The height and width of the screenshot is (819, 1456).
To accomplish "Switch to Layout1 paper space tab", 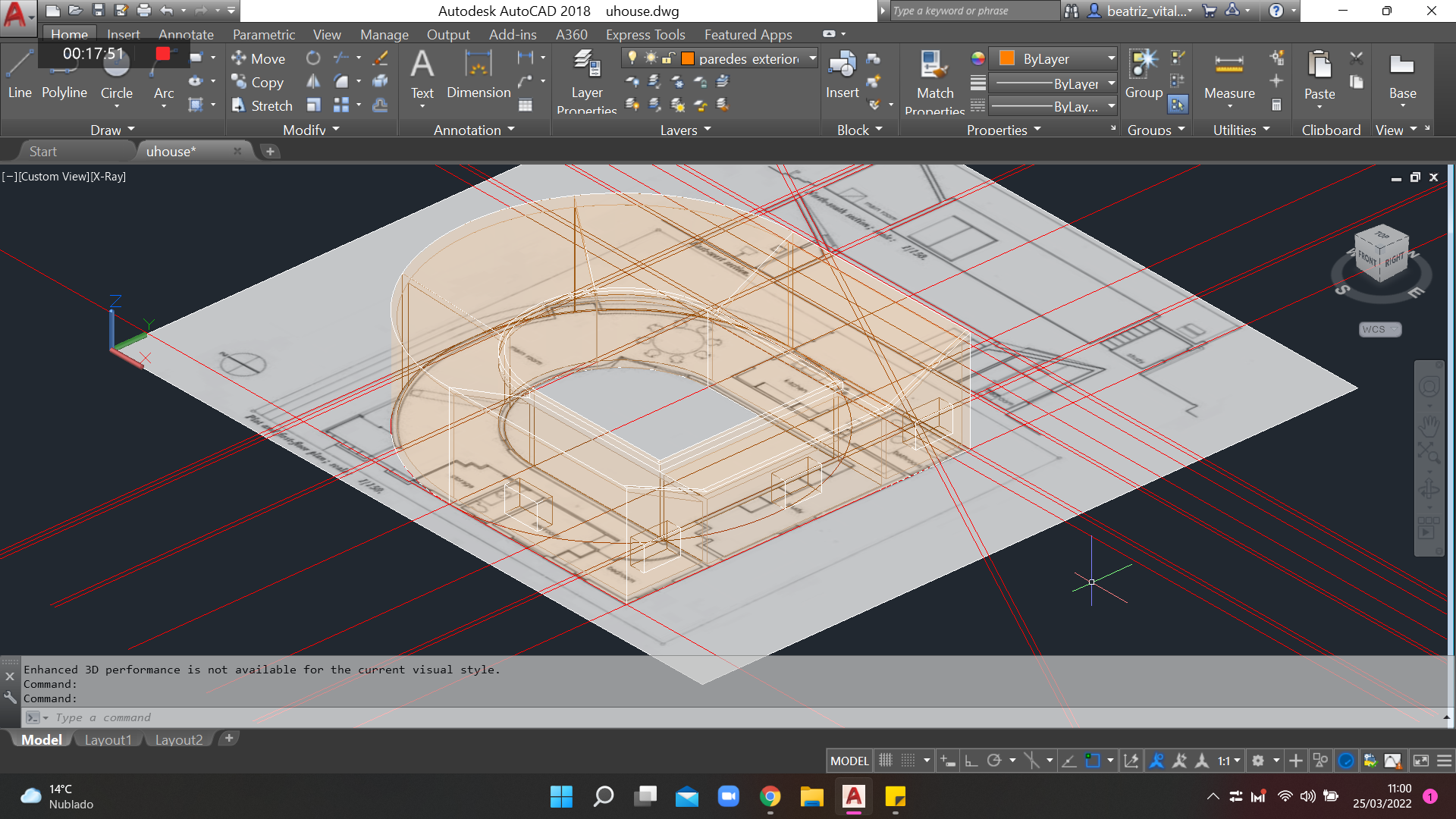I will (108, 739).
